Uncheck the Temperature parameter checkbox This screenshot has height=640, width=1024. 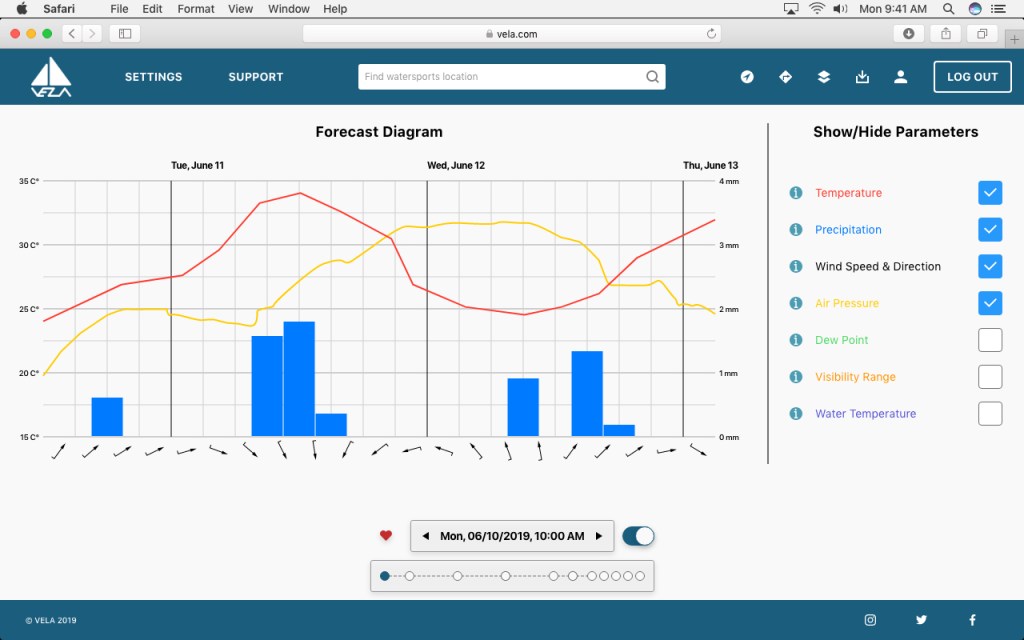(x=989, y=193)
